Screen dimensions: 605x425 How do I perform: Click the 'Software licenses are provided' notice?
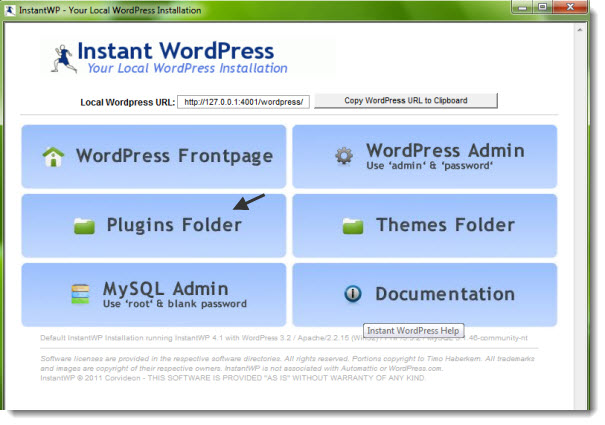click(287, 363)
